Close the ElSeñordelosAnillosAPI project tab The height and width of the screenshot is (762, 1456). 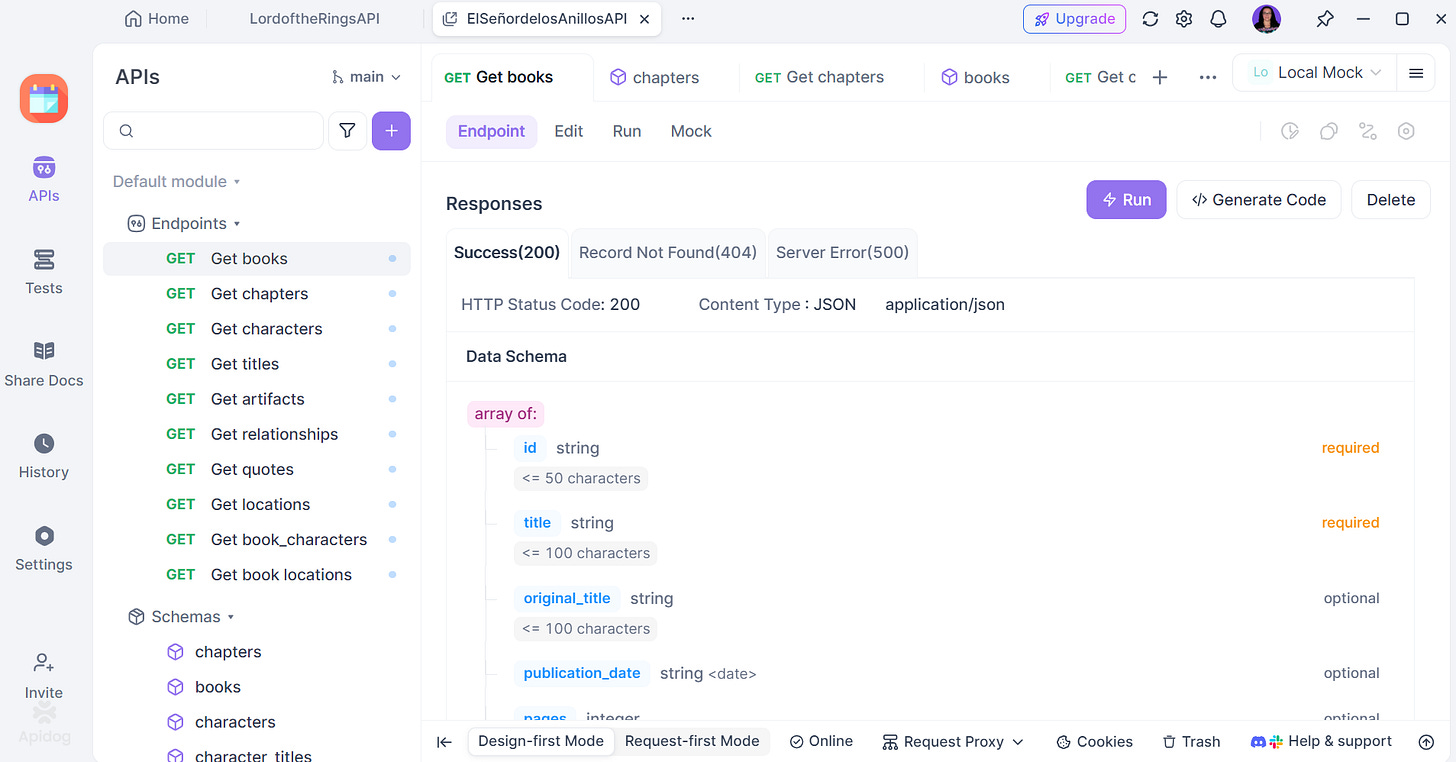tap(645, 19)
